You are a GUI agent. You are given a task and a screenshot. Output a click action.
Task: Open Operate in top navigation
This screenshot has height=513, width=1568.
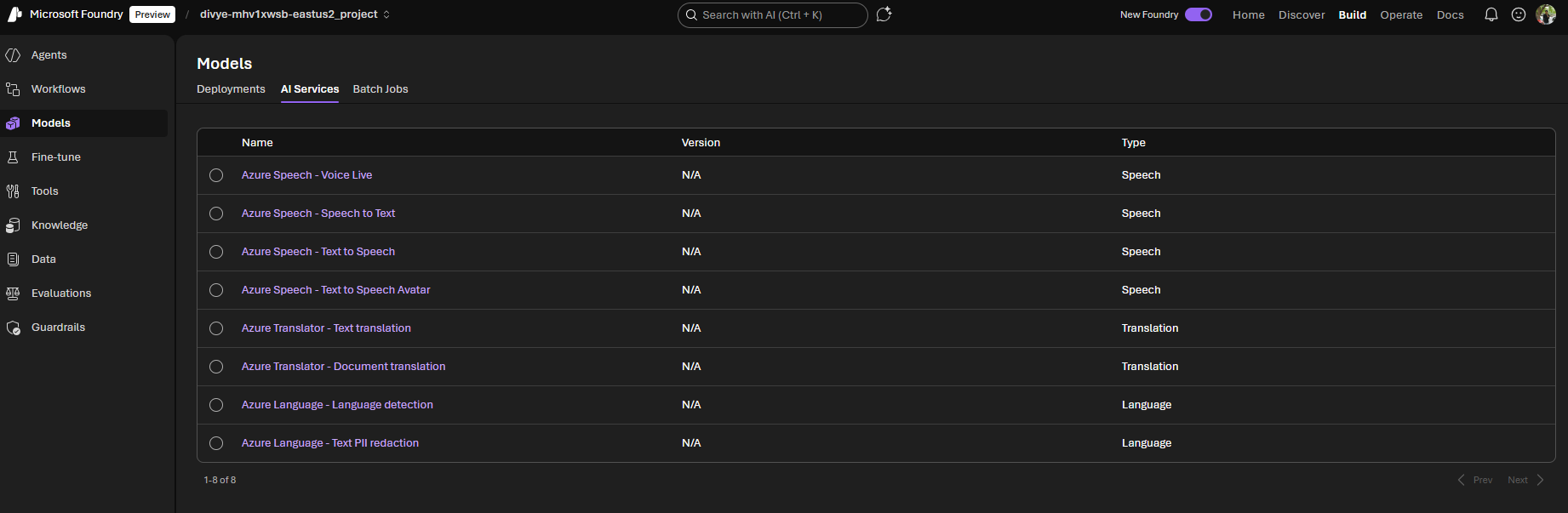point(1401,15)
